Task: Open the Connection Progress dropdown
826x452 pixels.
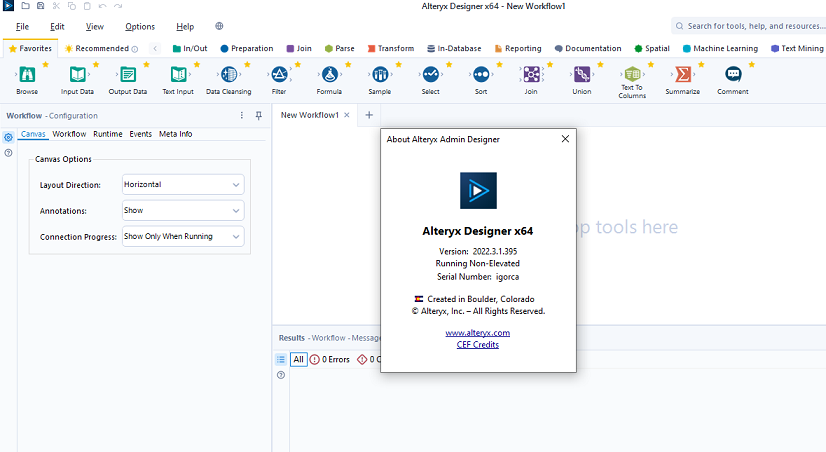Action: tap(183, 237)
